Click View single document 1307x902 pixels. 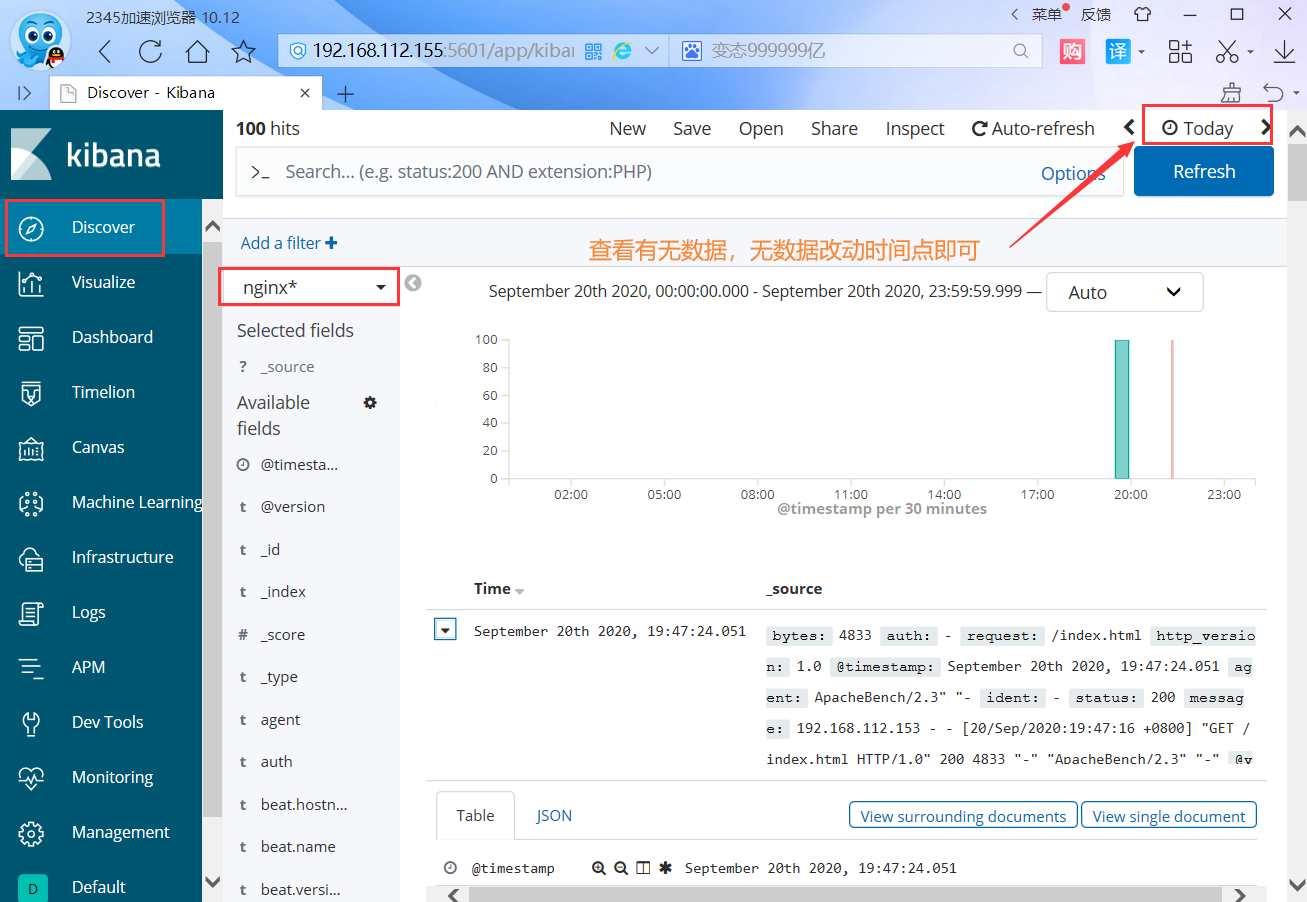click(x=1169, y=816)
